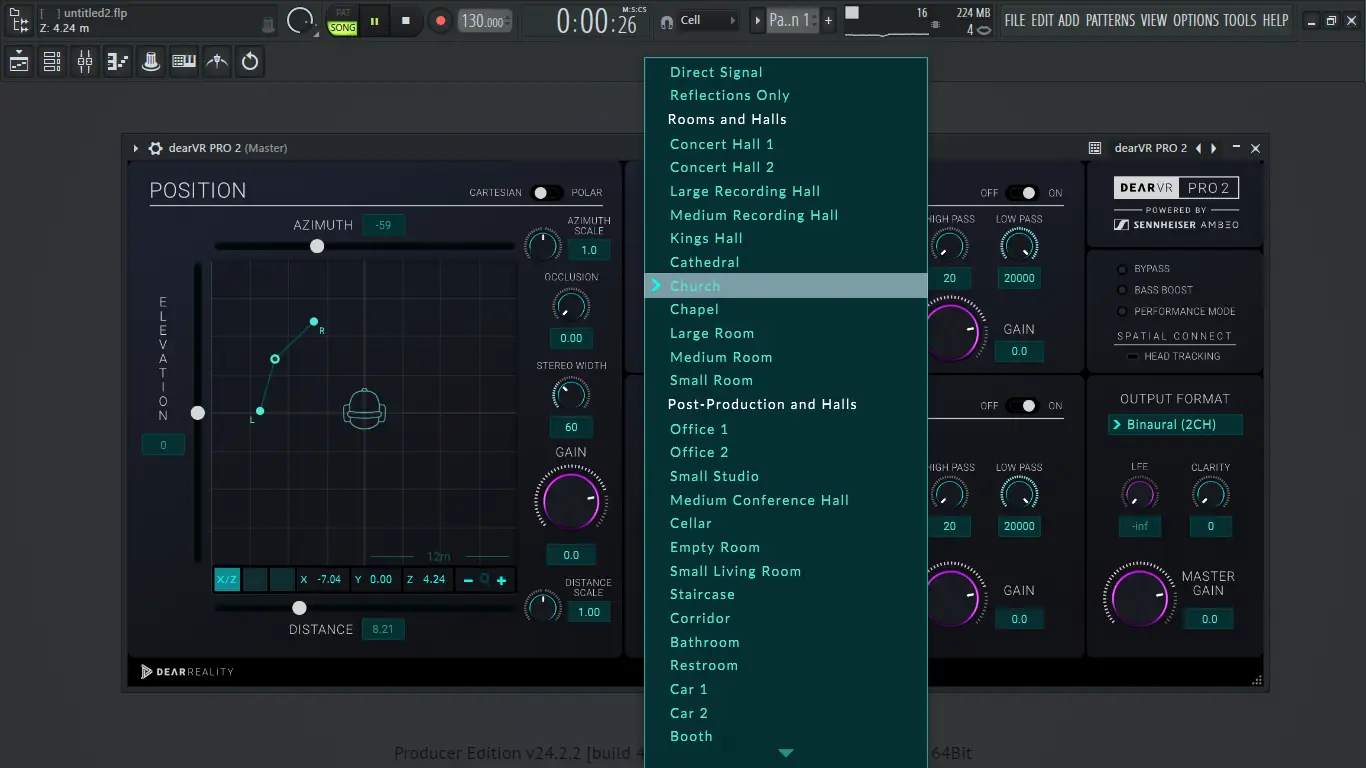Image resolution: width=1366 pixels, height=768 pixels.
Task: Open the Cell snap dropdown
Action: pyautogui.click(x=709, y=20)
